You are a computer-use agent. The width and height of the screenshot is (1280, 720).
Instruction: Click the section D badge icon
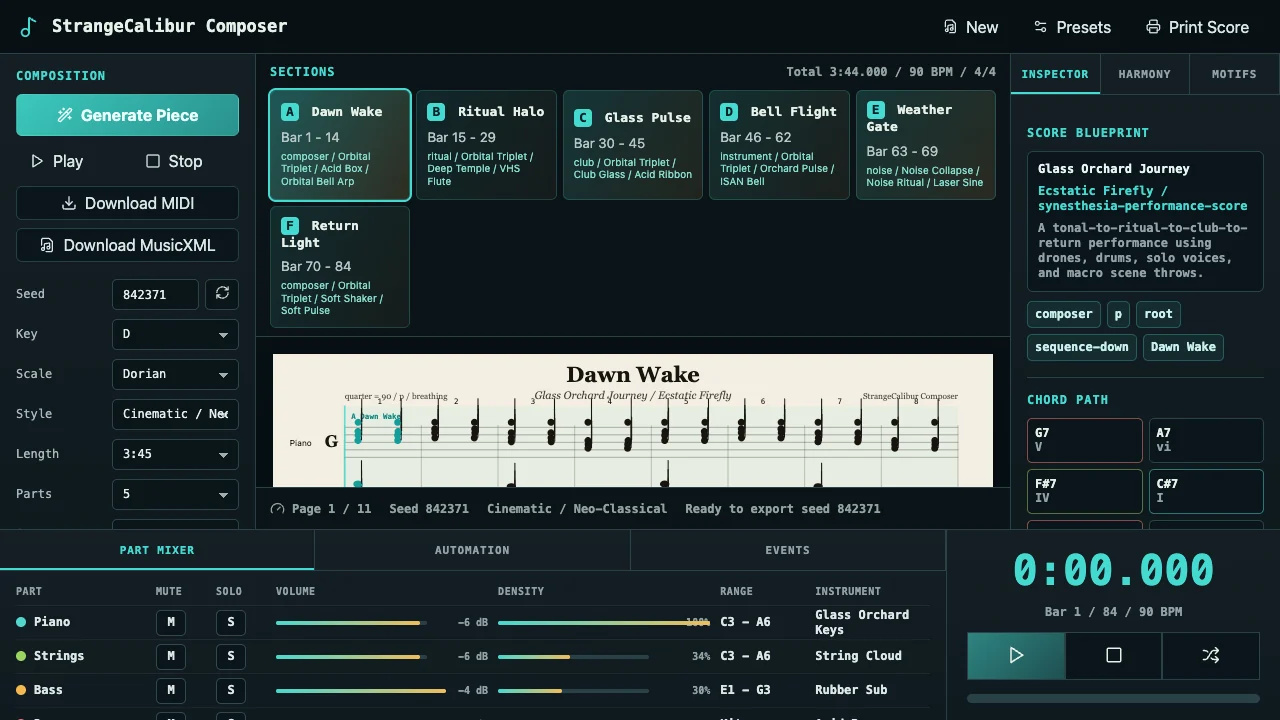[729, 112]
